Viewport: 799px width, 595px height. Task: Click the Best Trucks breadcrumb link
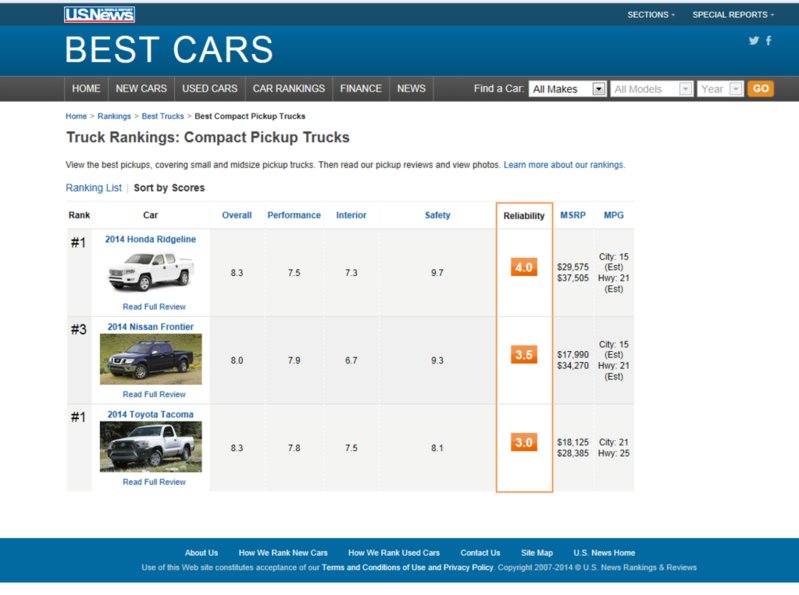163,116
